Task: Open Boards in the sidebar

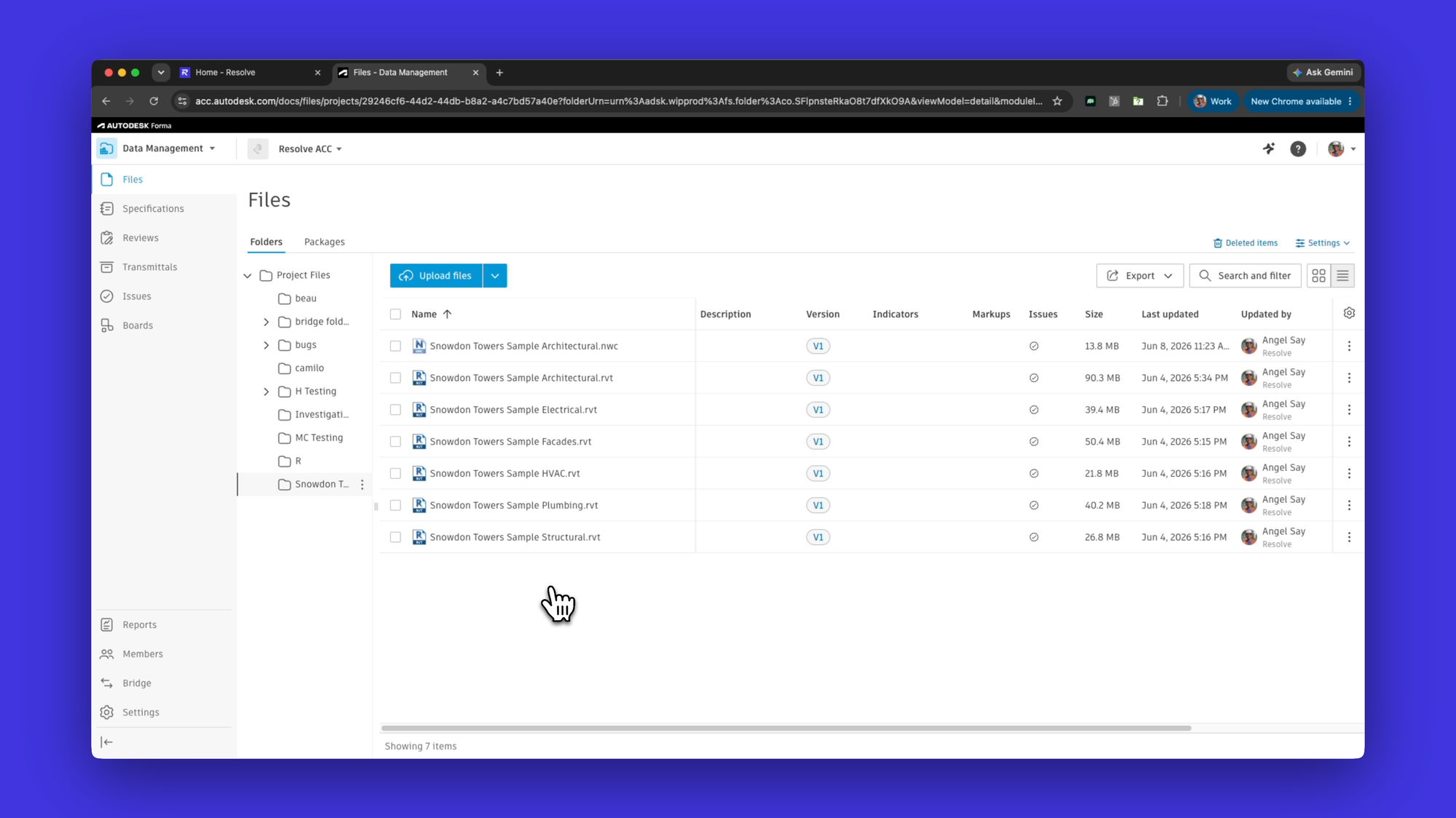Action: [x=137, y=325]
